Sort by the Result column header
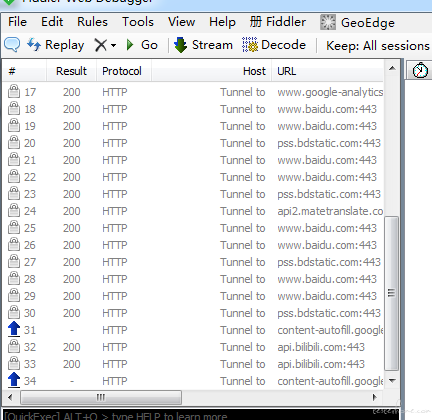The width and height of the screenshot is (432, 420). point(71,71)
